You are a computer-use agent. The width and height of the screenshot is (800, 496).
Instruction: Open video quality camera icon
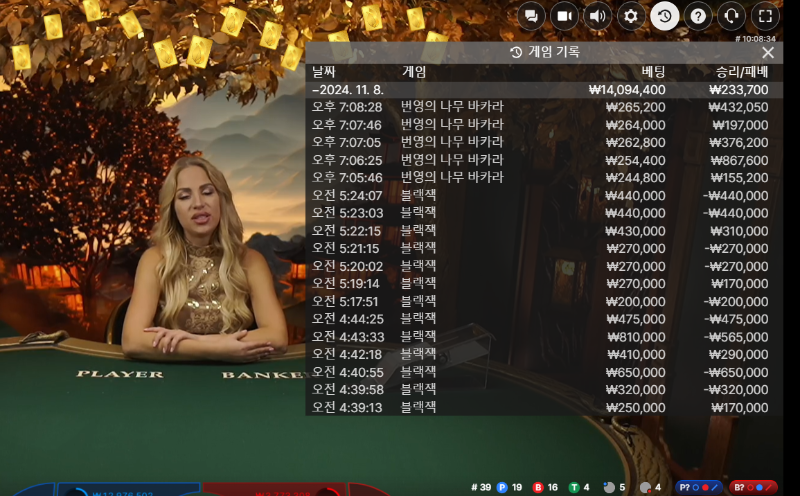[x=564, y=16]
